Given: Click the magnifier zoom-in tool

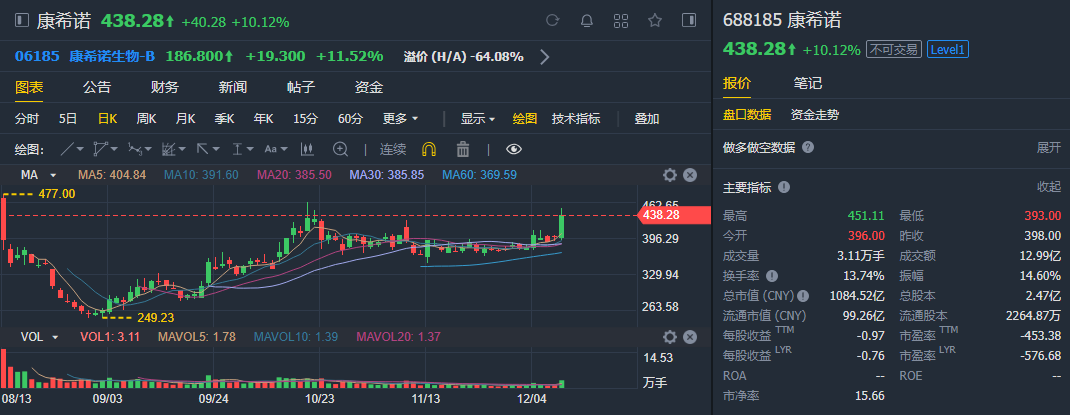Looking at the screenshot, I should pyautogui.click(x=341, y=149).
